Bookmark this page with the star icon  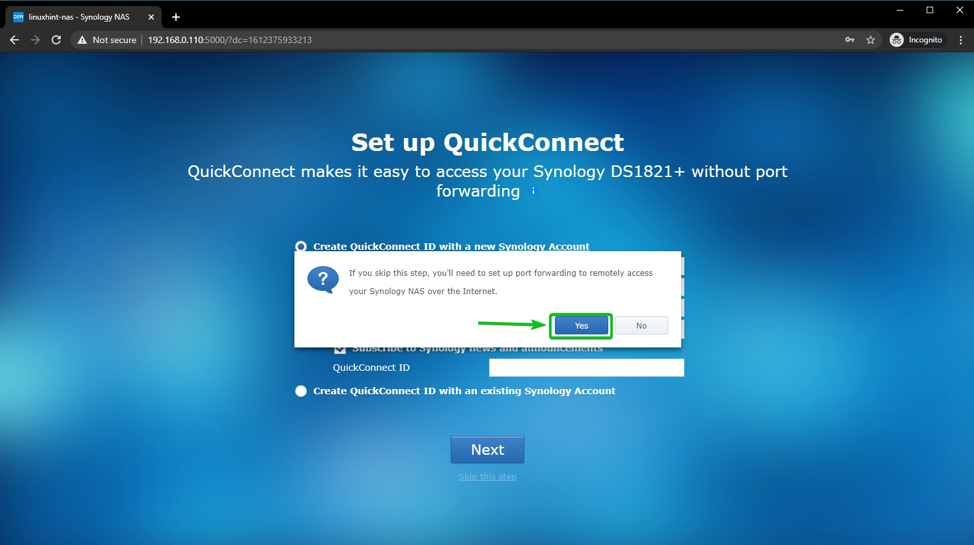[870, 40]
